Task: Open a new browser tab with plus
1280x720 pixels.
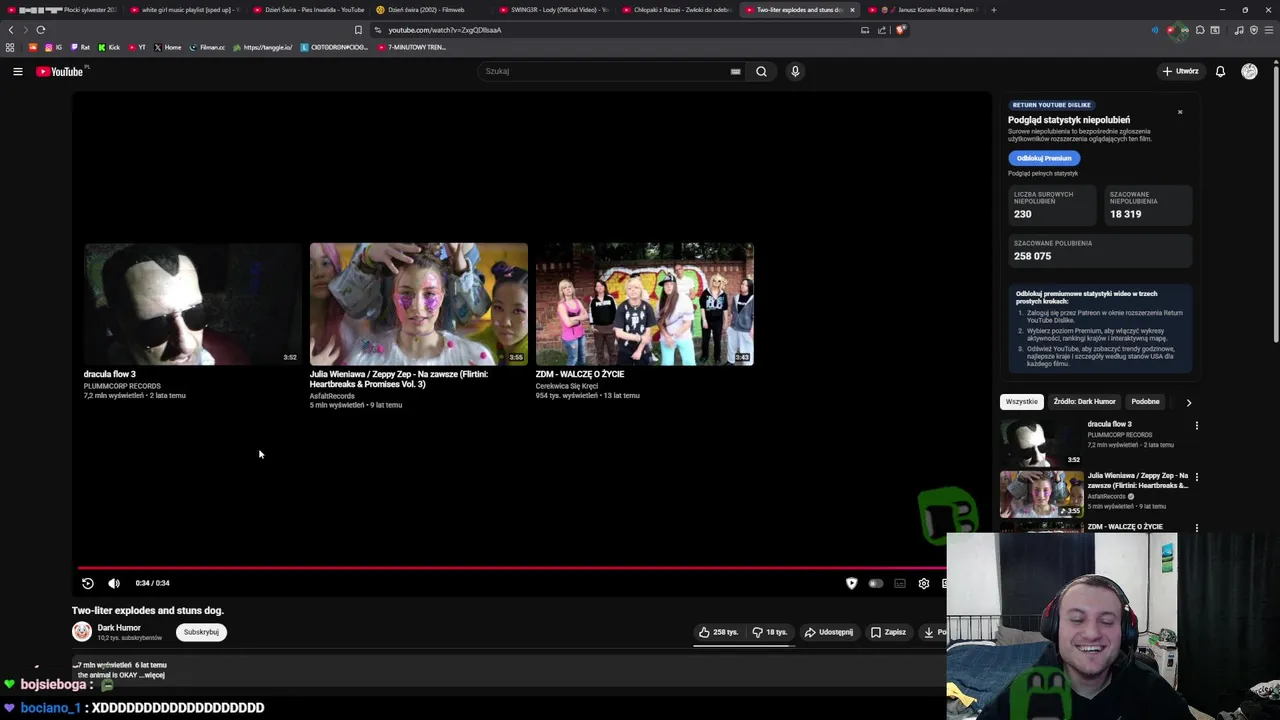Action: point(993,10)
